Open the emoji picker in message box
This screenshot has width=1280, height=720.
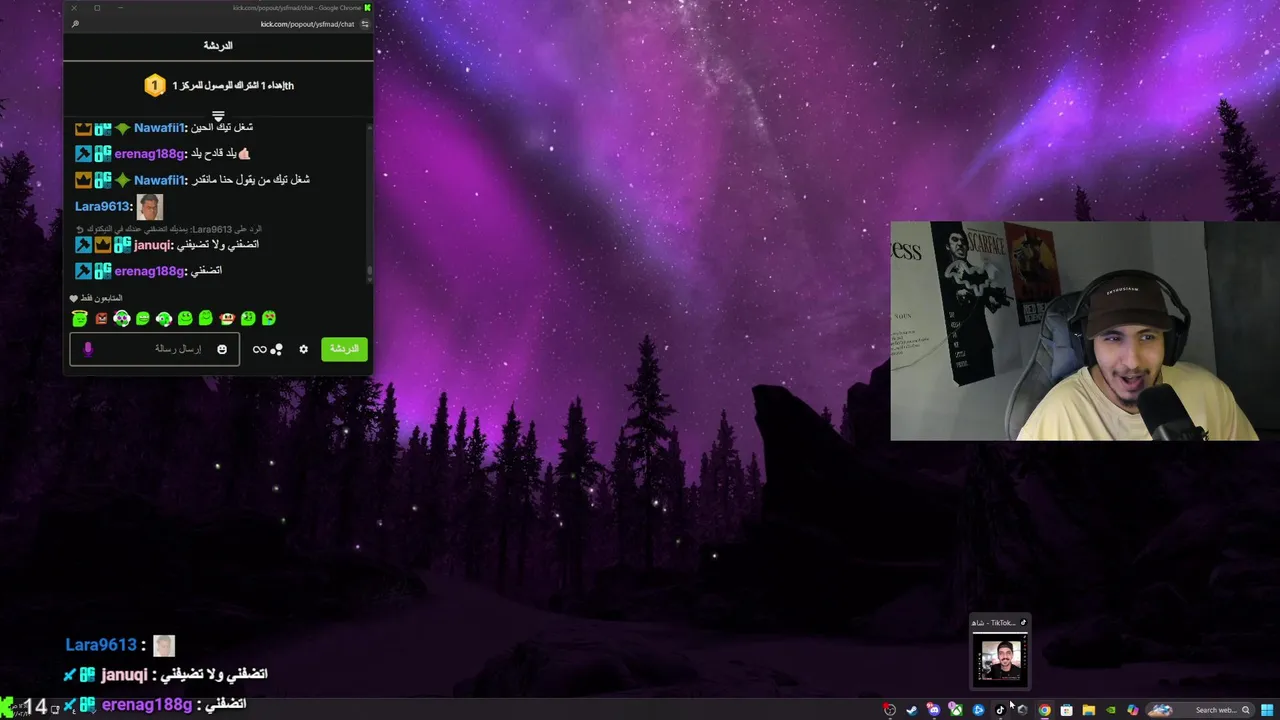point(222,349)
